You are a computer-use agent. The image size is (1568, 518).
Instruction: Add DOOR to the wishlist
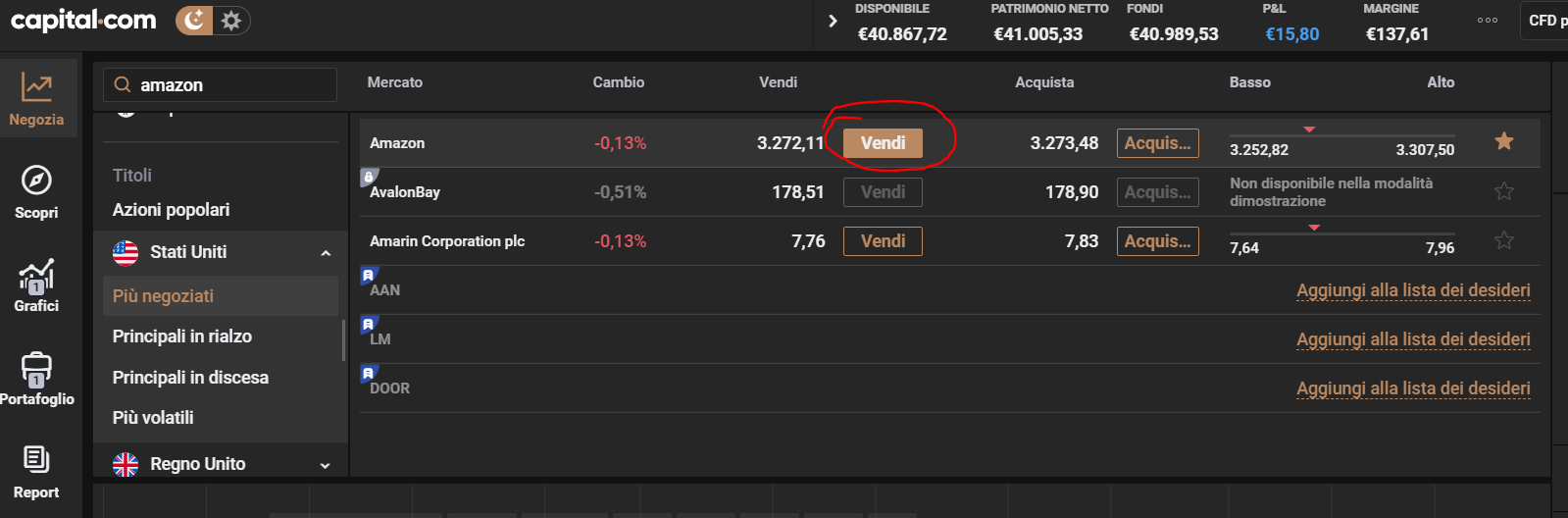(1413, 388)
